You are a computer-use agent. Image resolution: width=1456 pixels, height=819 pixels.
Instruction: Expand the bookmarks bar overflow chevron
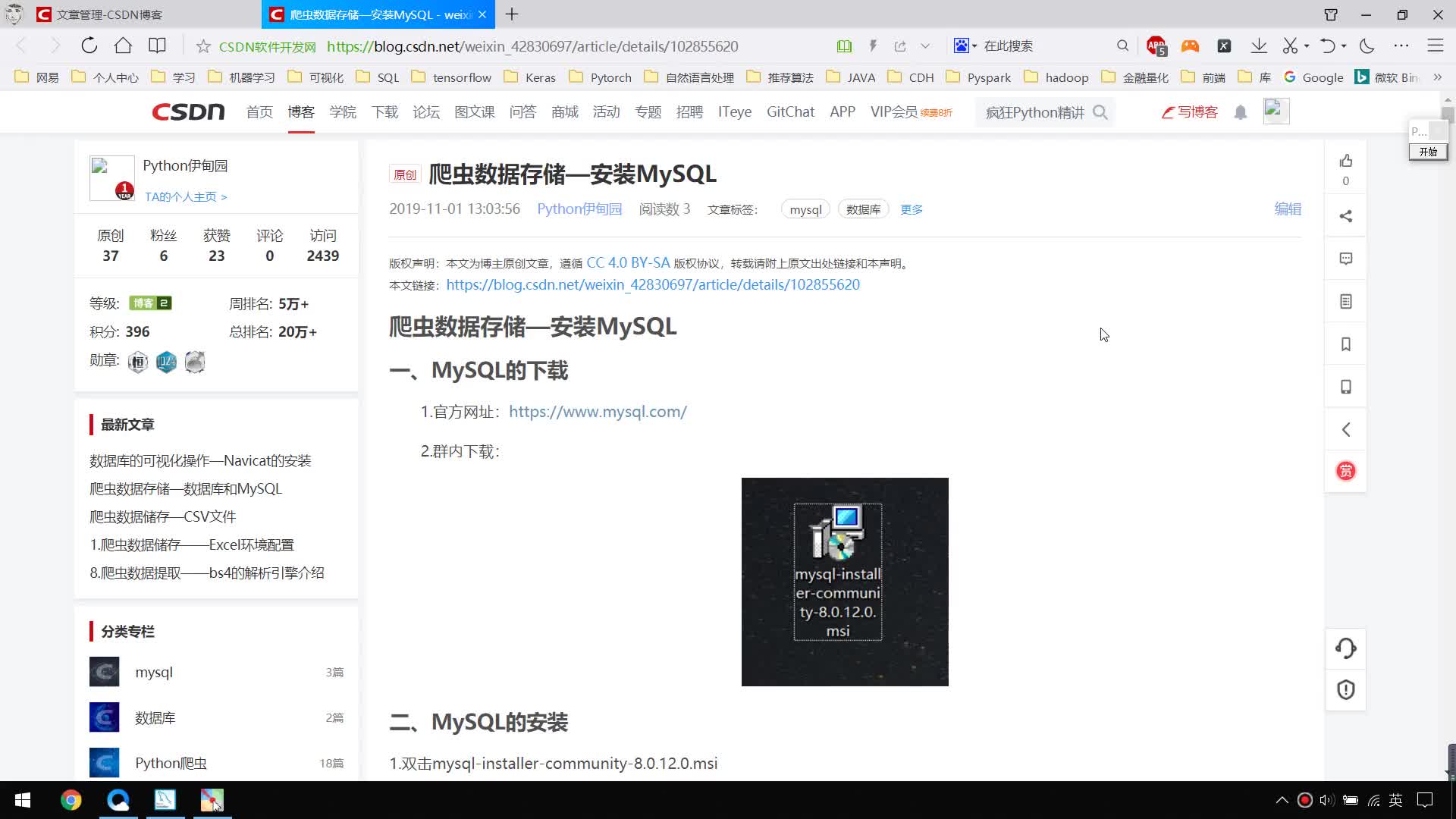[x=1437, y=77]
